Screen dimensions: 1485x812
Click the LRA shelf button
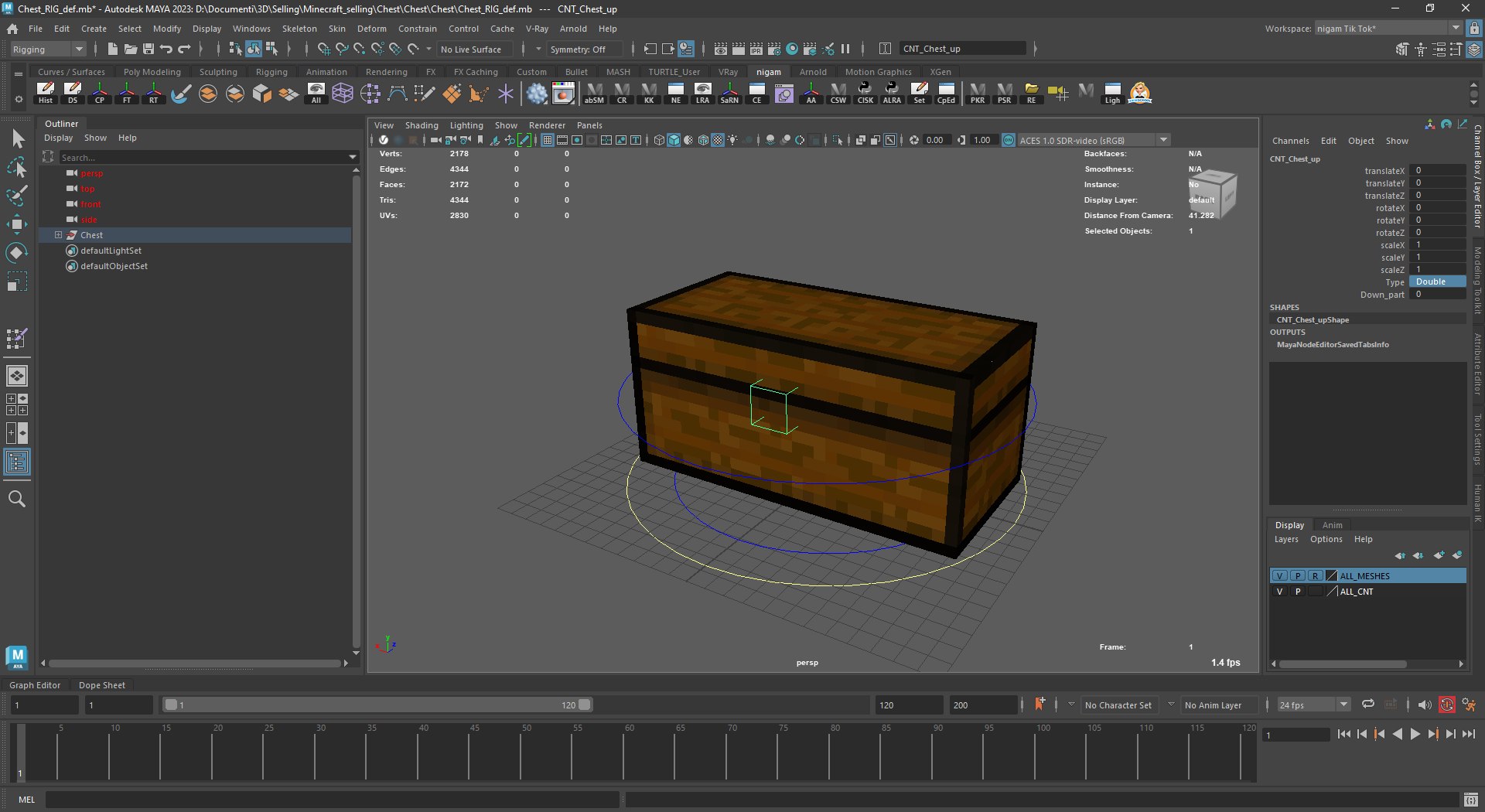pyautogui.click(x=702, y=94)
